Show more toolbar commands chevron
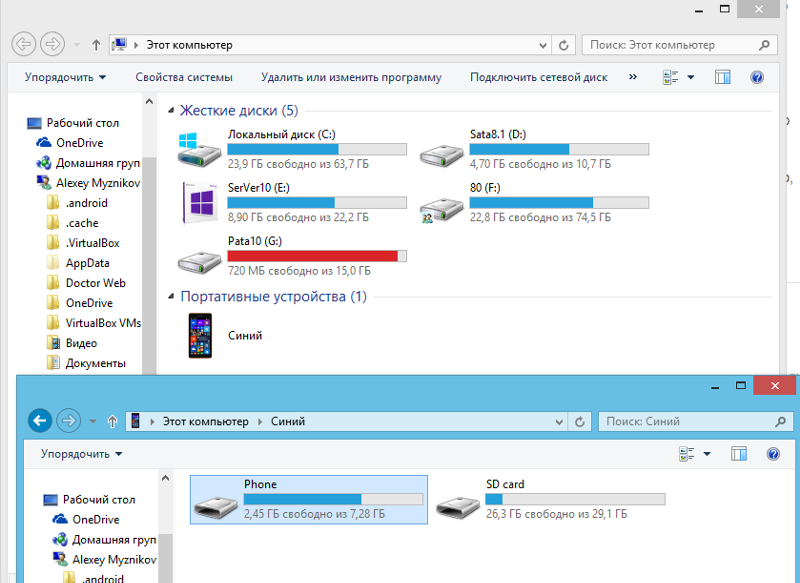This screenshot has width=800, height=583. click(633, 77)
